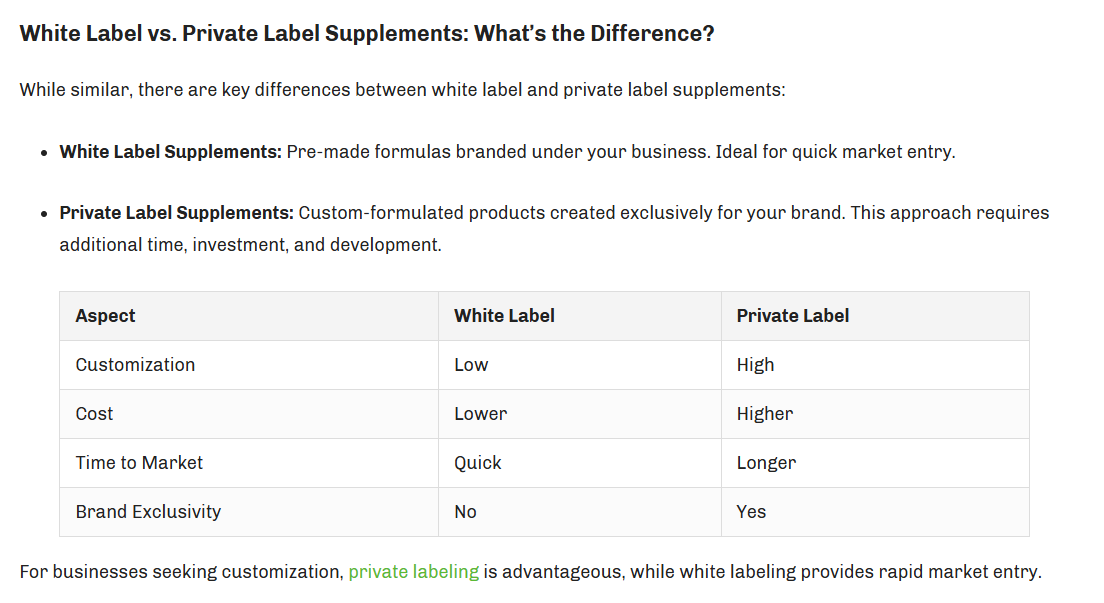Select the "Private Label" table column header
The width and height of the screenshot is (1104, 603).
click(793, 316)
